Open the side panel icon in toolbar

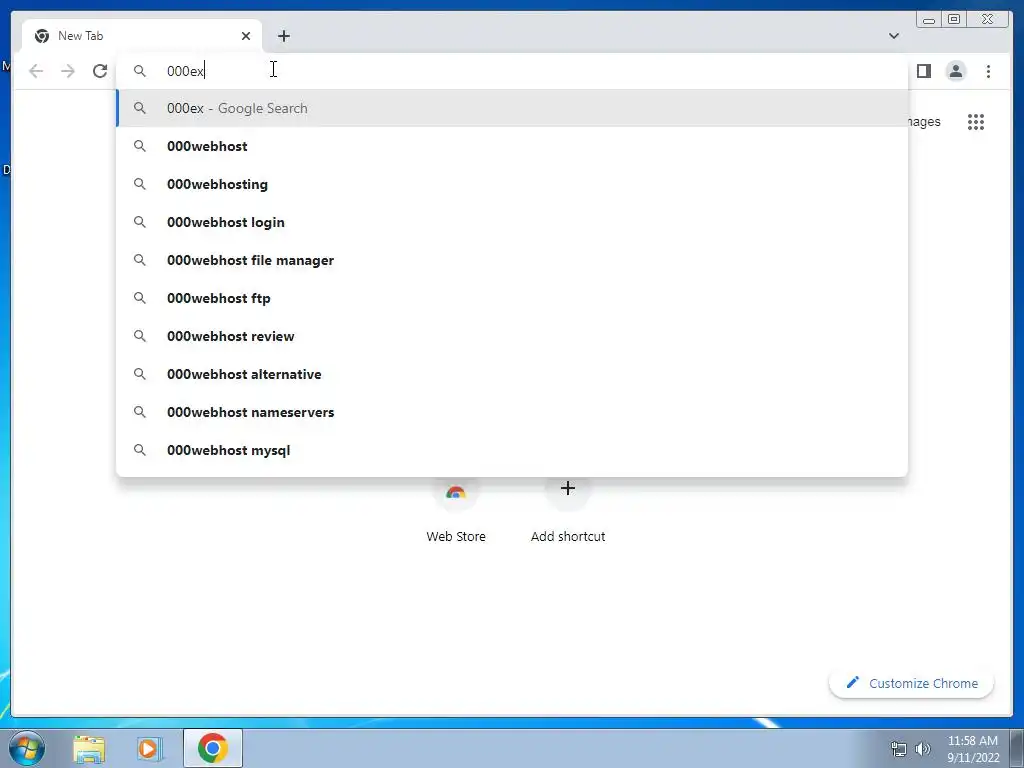923,71
